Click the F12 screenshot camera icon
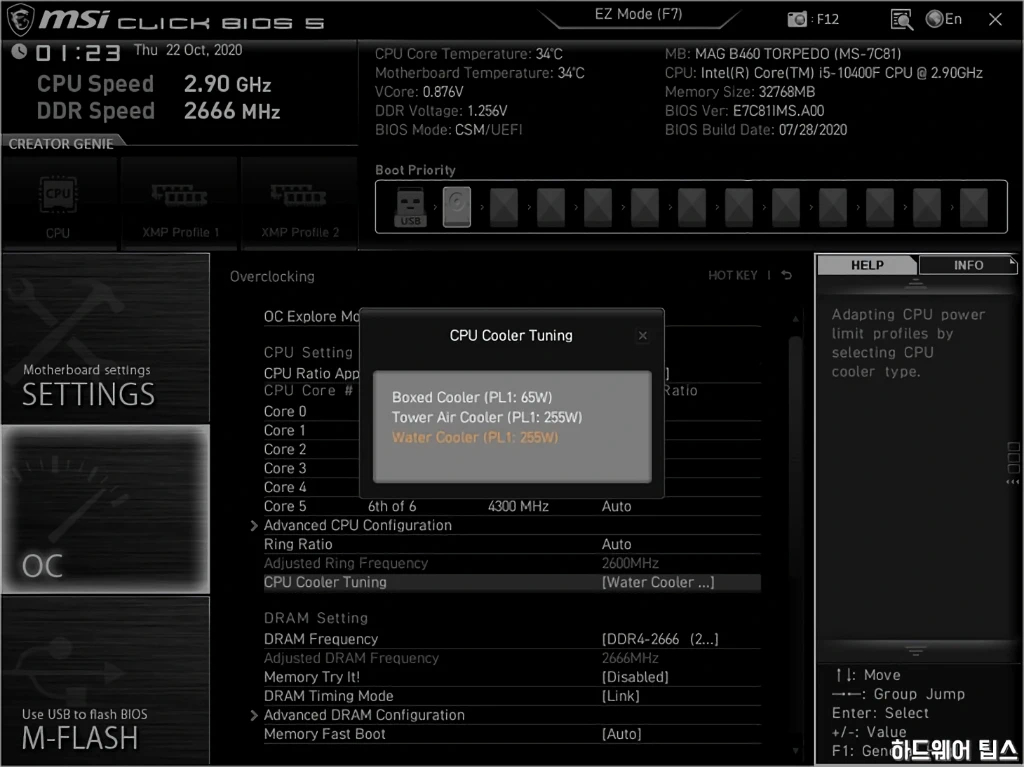Image resolution: width=1024 pixels, height=767 pixels. [x=797, y=20]
